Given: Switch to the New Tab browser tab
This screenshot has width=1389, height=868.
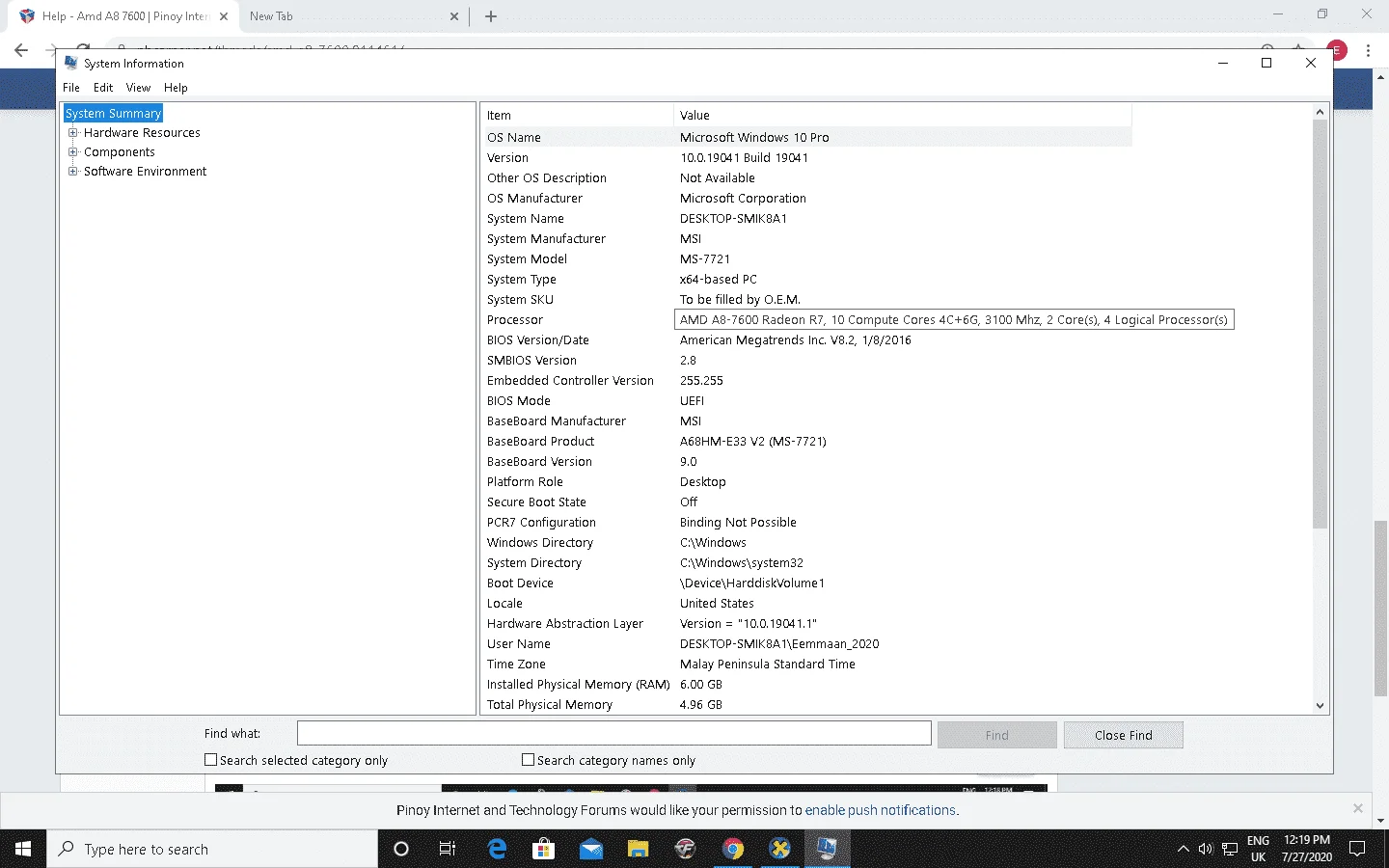Looking at the screenshot, I should click(x=353, y=16).
